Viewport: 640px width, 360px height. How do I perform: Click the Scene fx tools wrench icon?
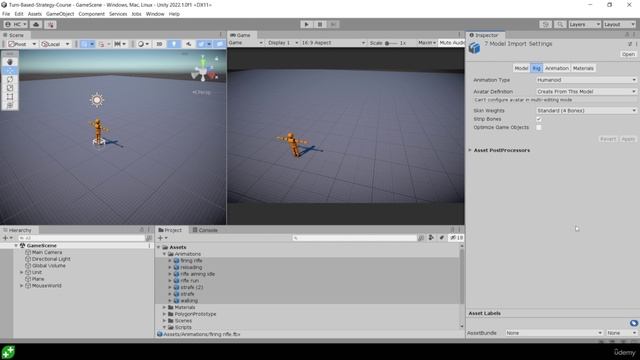188,44
